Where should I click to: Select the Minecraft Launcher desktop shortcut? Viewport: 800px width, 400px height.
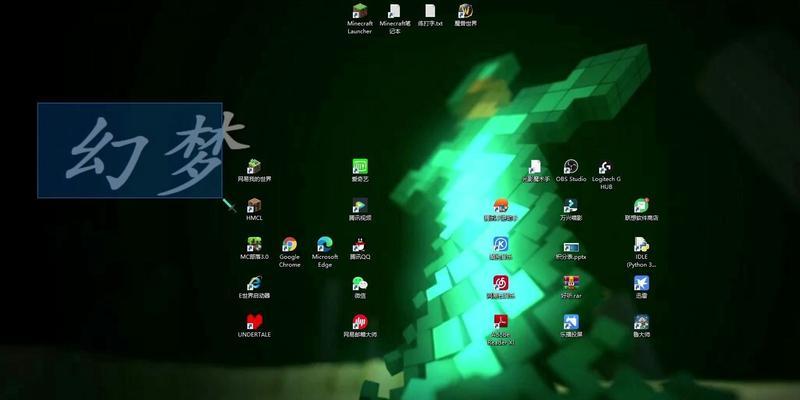point(360,18)
